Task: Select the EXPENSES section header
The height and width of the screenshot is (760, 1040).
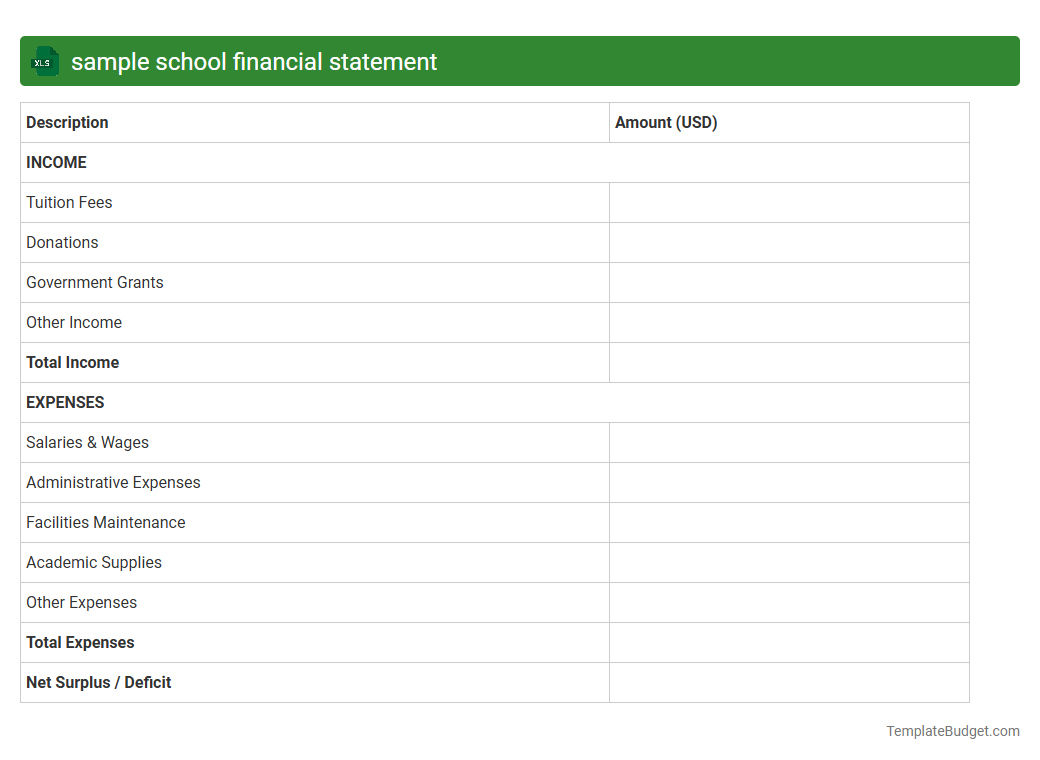Action: (x=64, y=402)
